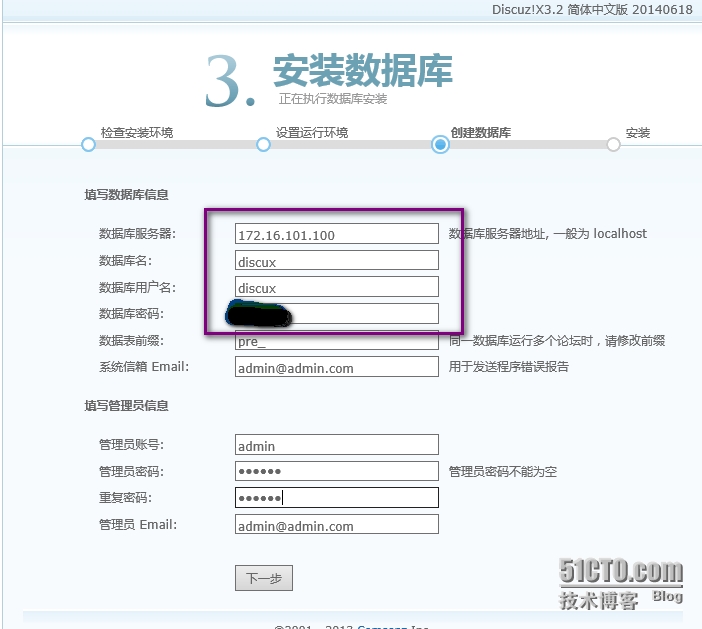
Task: Click the database username field
Action: [337, 287]
